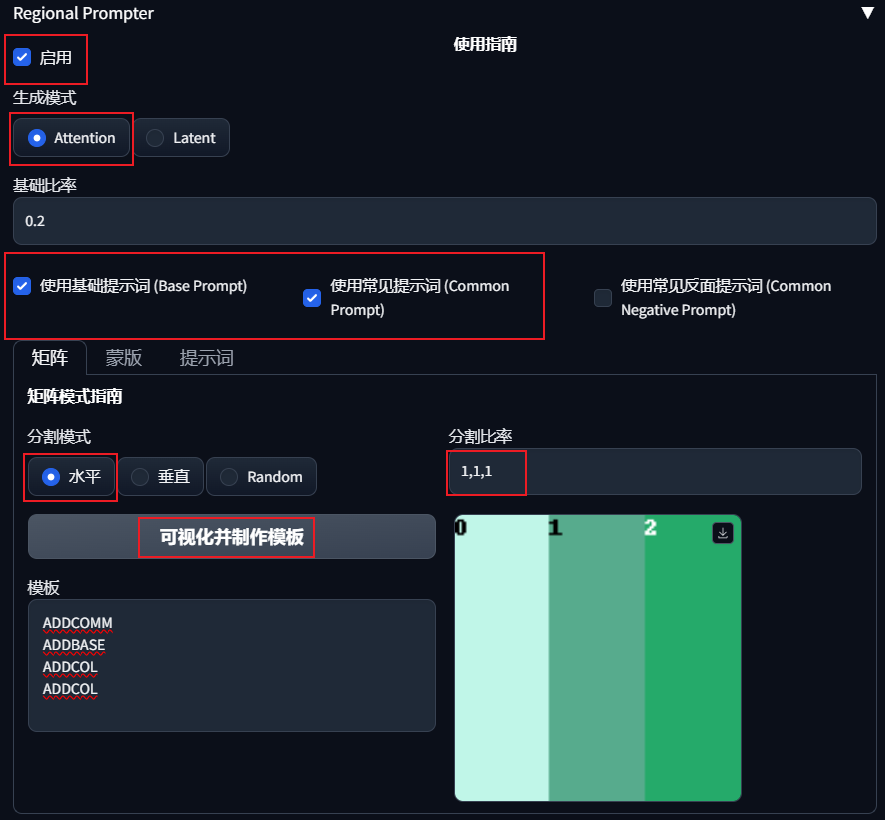This screenshot has width=885, height=820.
Task: Click the 基础比率 field showing 0.2
Action: tap(445, 221)
